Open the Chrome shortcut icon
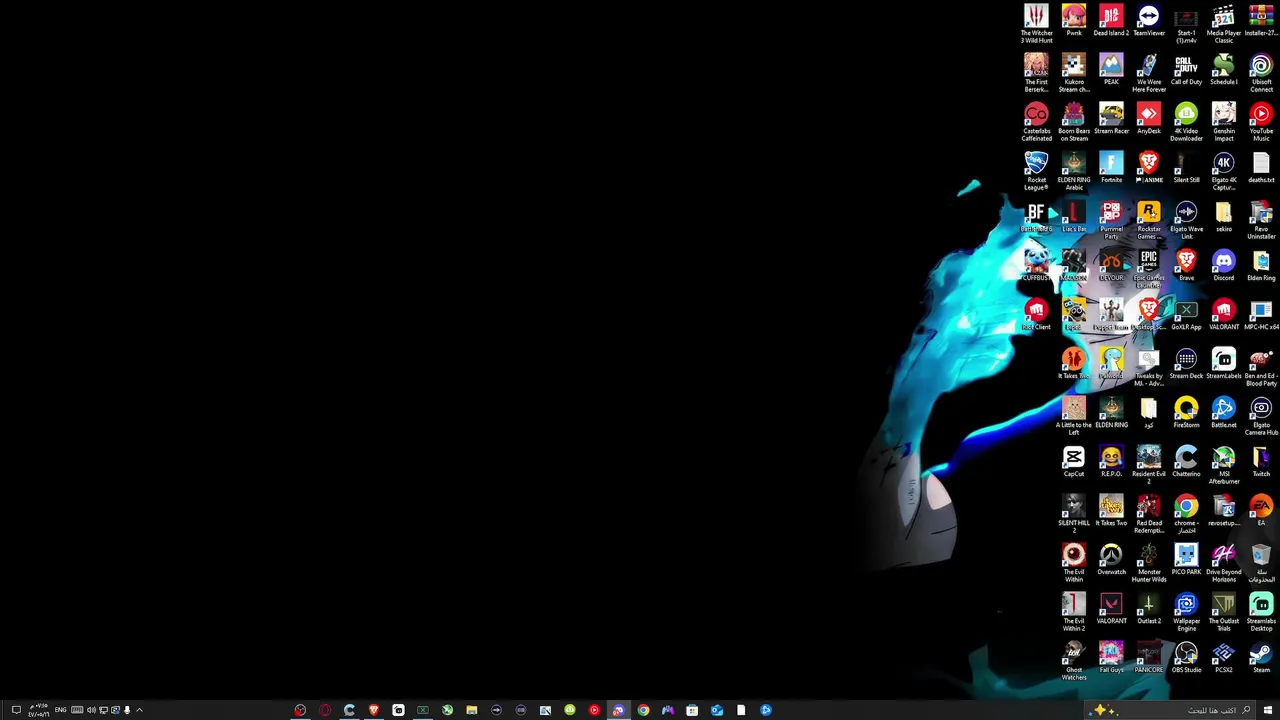 pyautogui.click(x=1186, y=513)
